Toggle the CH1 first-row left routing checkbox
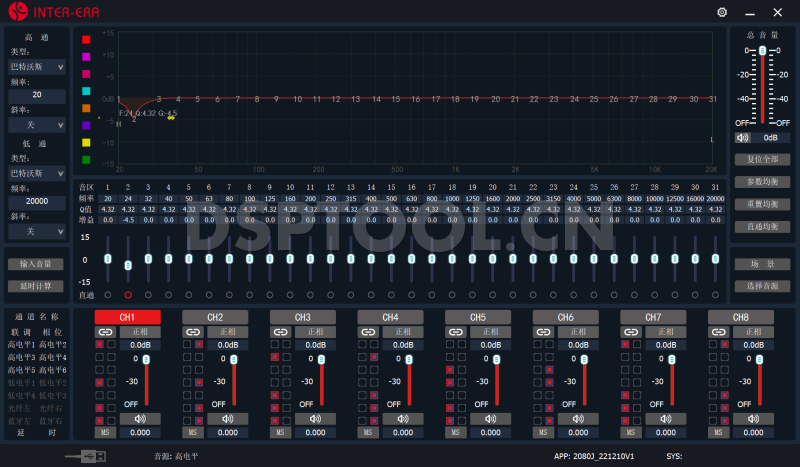800x467 pixels. click(x=100, y=343)
